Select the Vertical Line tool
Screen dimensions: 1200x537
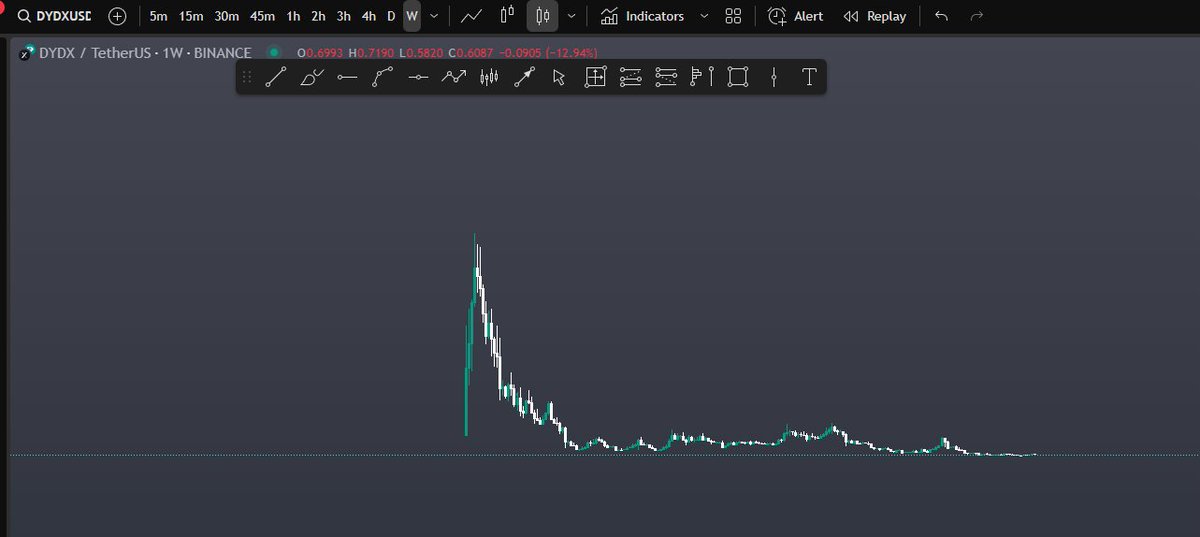(774, 77)
